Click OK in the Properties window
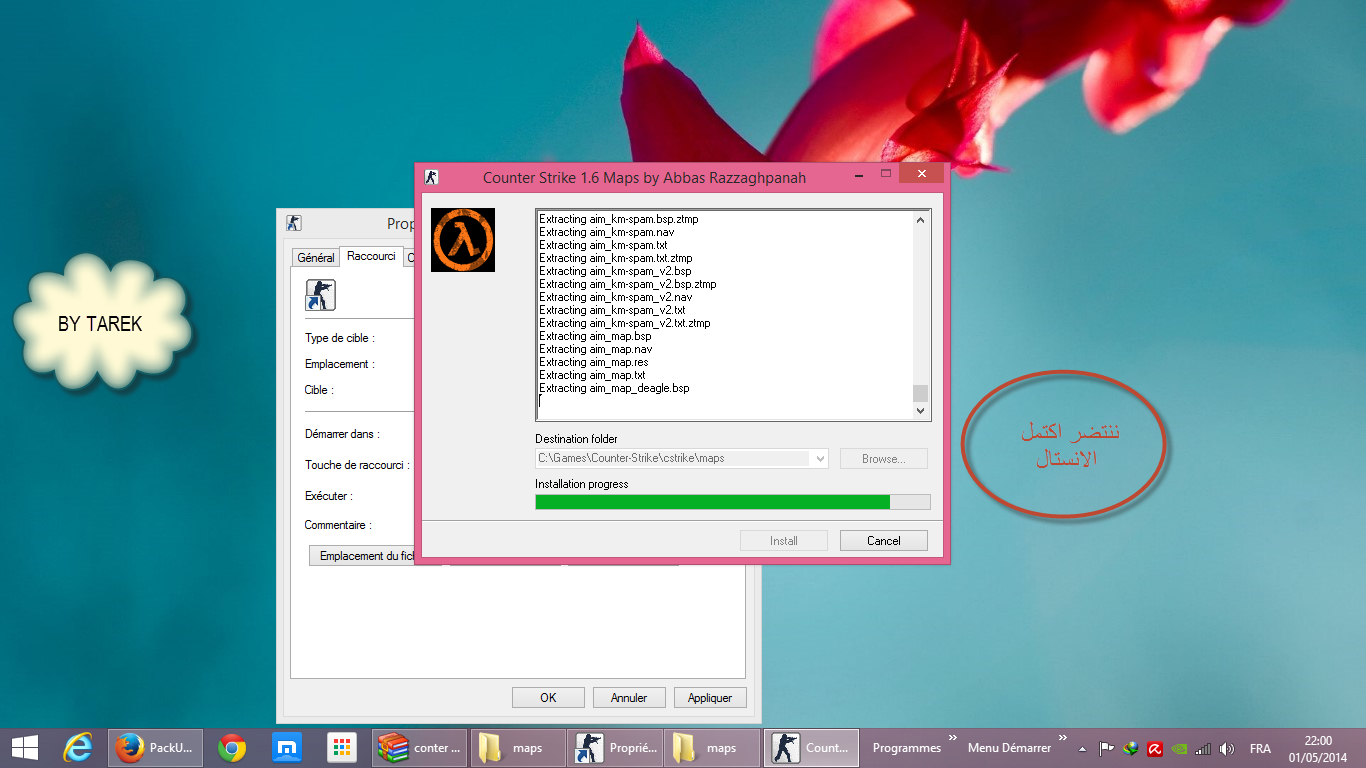This screenshot has height=768, width=1366. pos(548,698)
